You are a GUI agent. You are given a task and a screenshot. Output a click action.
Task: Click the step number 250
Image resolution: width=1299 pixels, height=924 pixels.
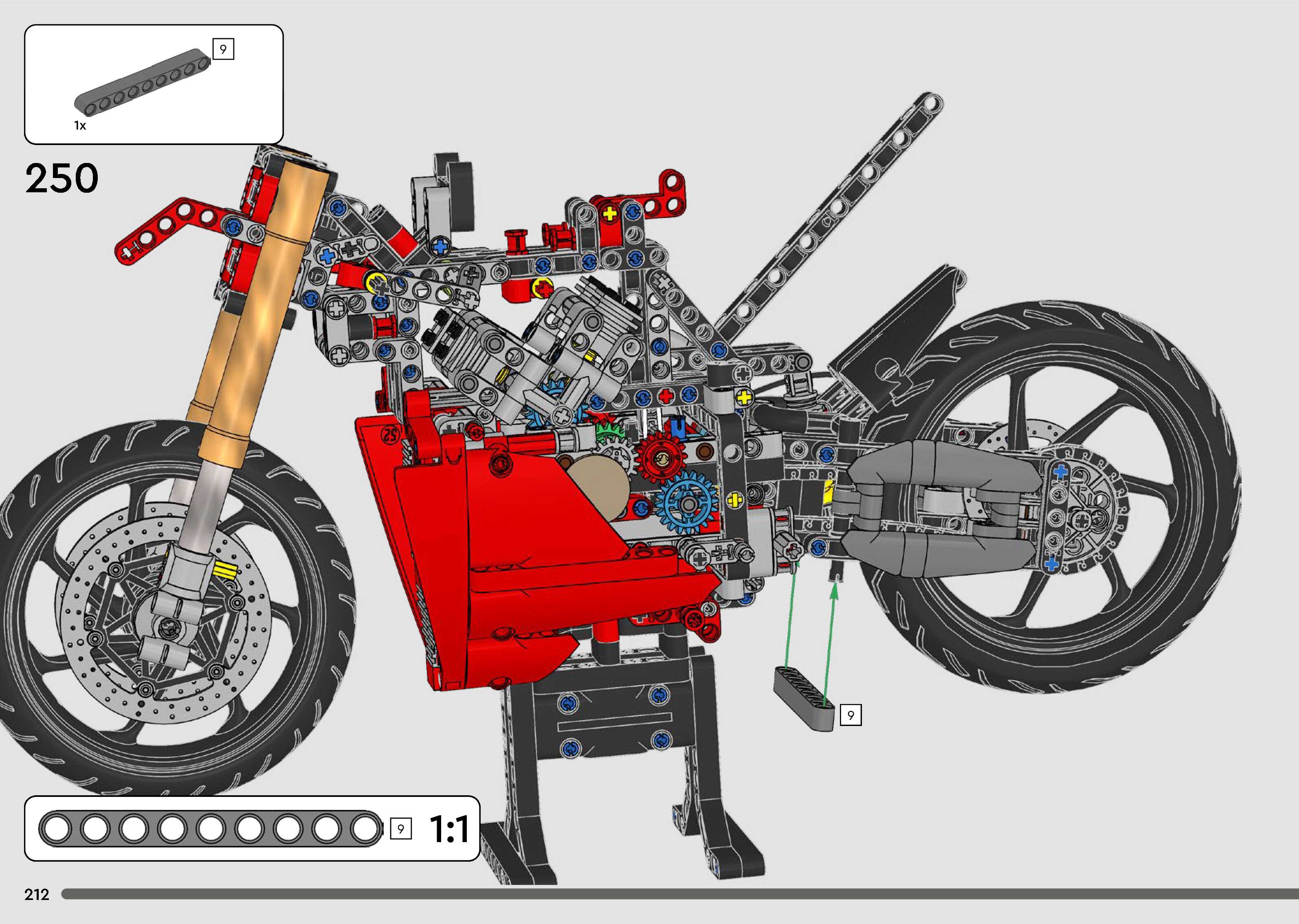62,178
